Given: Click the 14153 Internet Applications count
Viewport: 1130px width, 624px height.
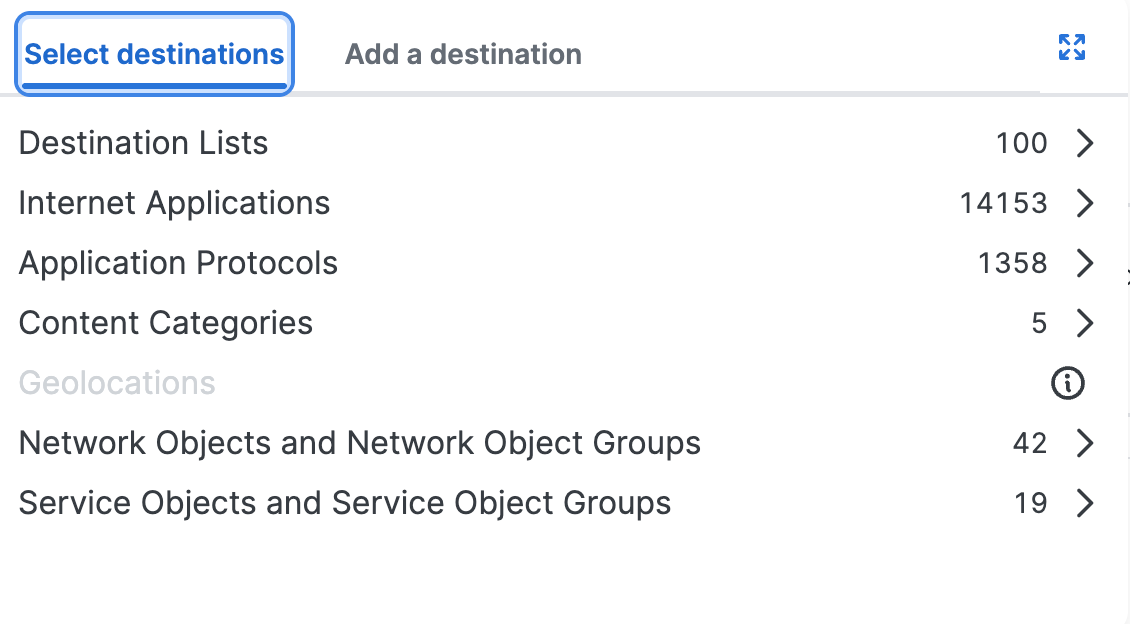Looking at the screenshot, I should [1003, 203].
